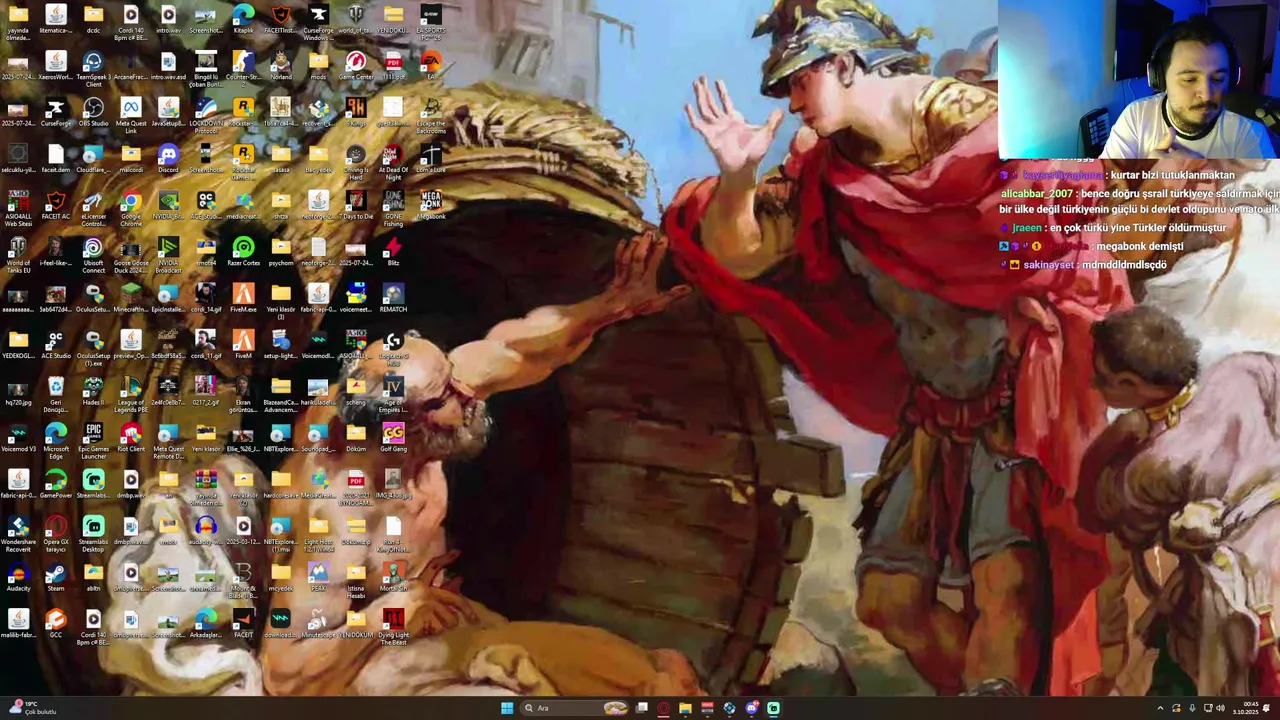Select the GCC desktop shortcut
1280x720 pixels.
(x=56, y=624)
